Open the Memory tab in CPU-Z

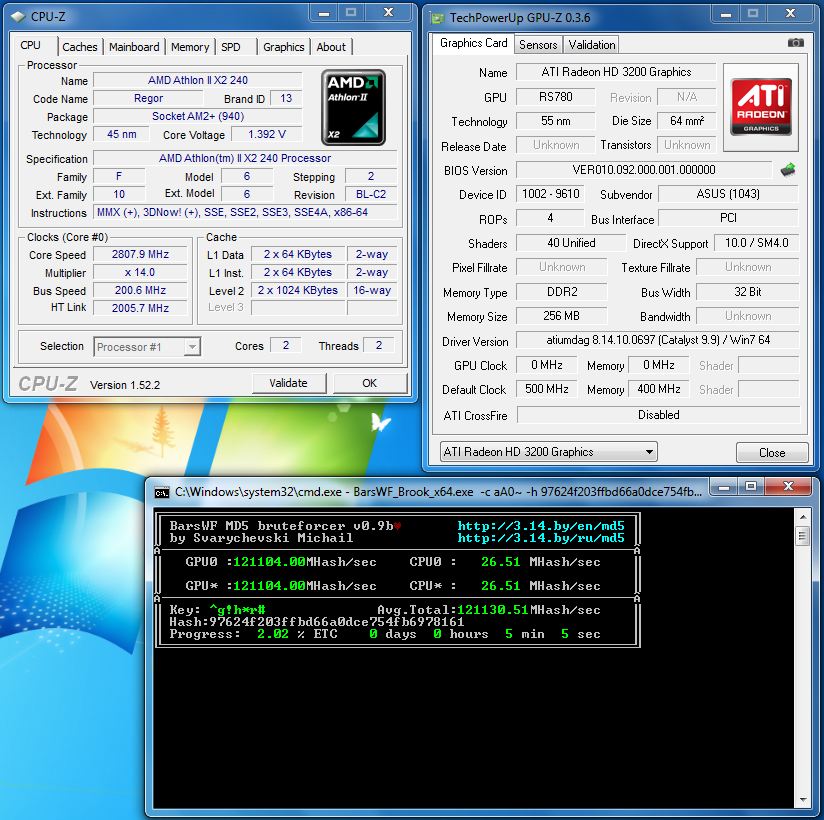click(x=190, y=47)
